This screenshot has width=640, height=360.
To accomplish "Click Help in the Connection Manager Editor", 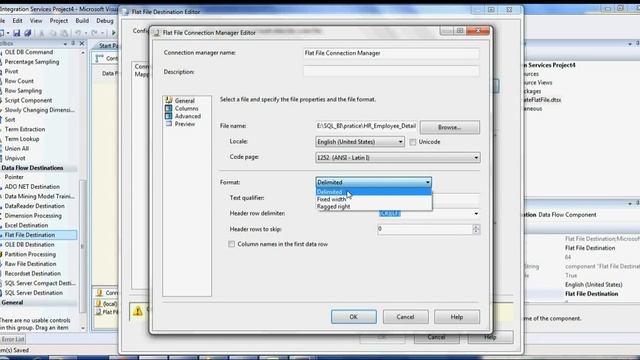I will click(x=457, y=317).
